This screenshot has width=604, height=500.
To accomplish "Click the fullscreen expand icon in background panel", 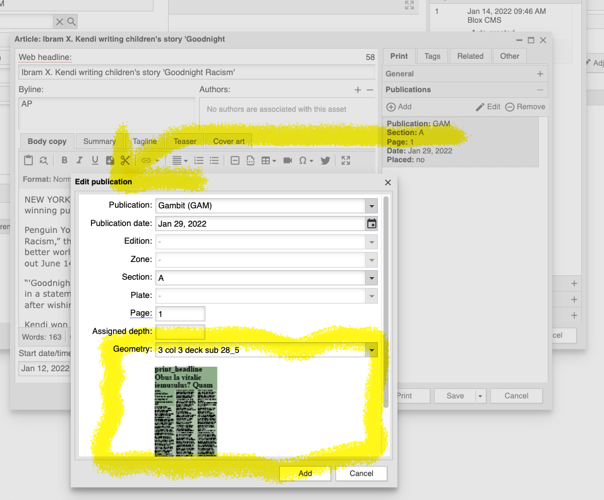I will tap(409, 5).
